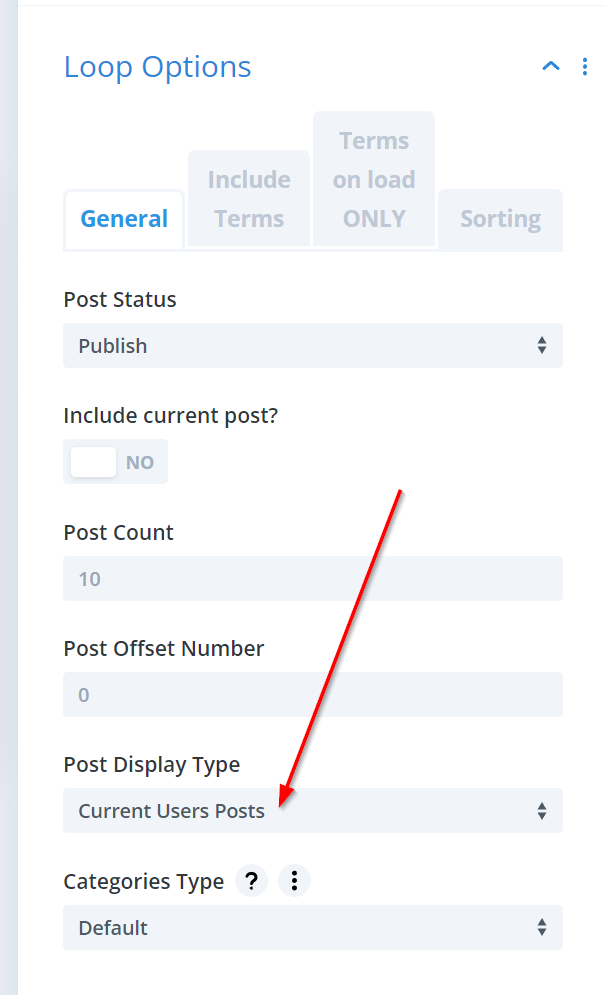Switch to the General tab

(124, 219)
